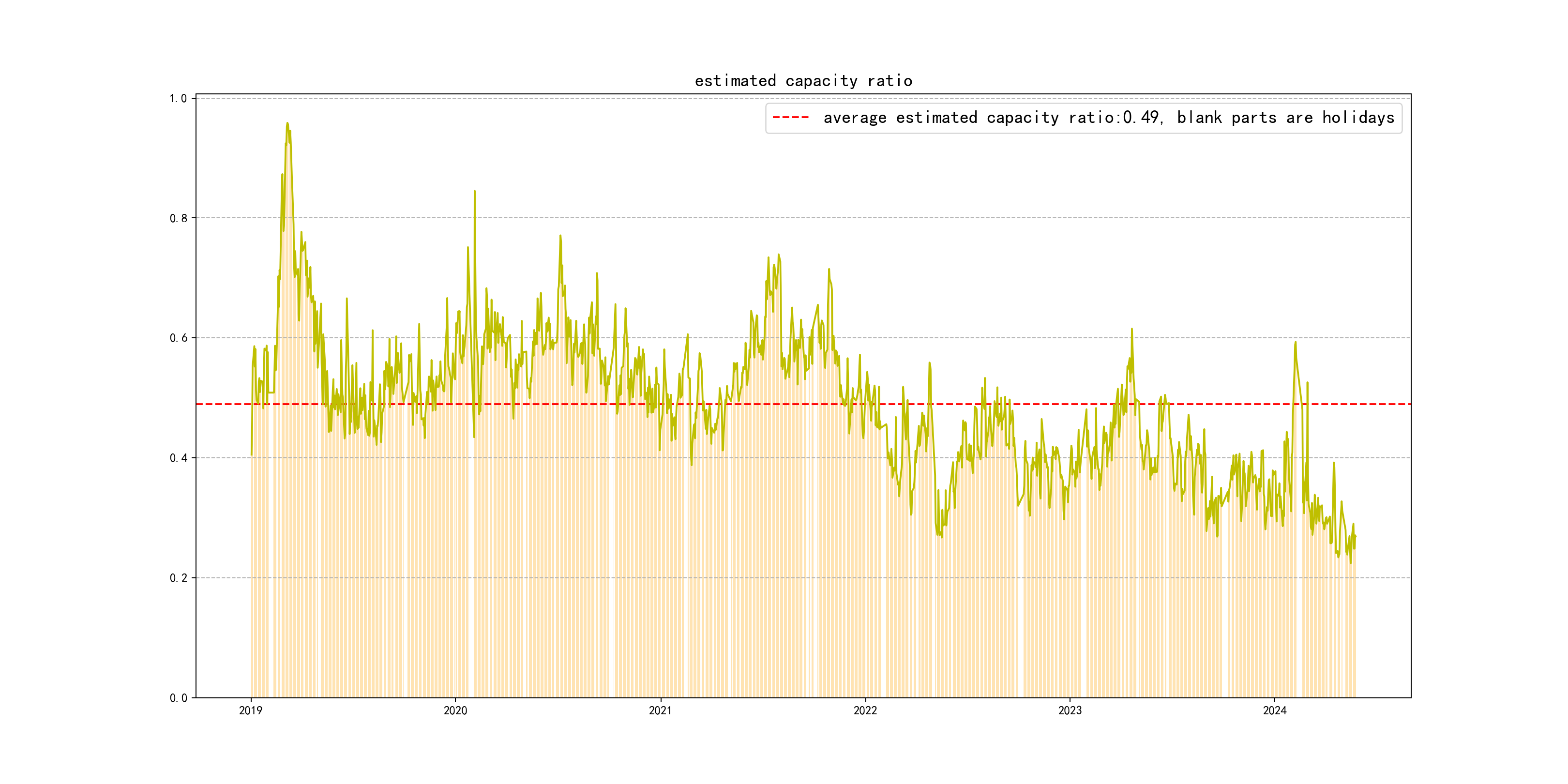Click the highest peak in early 2019
Screen dimensions: 1568x784
click(287, 123)
